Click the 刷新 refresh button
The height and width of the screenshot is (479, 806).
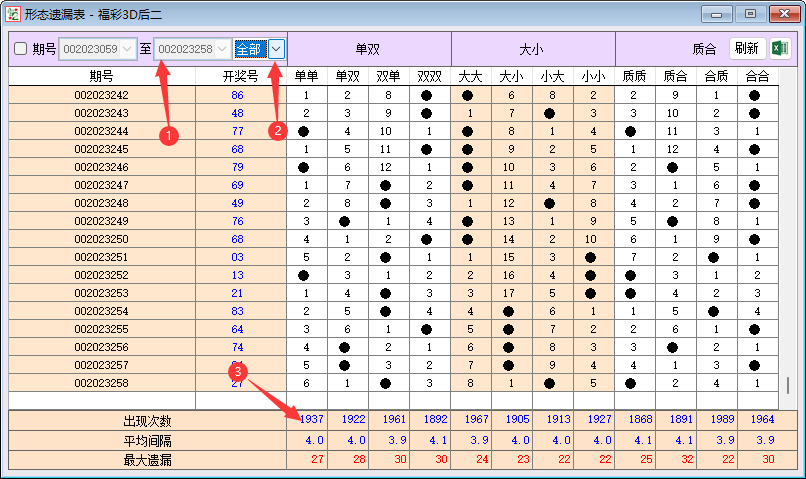point(746,49)
